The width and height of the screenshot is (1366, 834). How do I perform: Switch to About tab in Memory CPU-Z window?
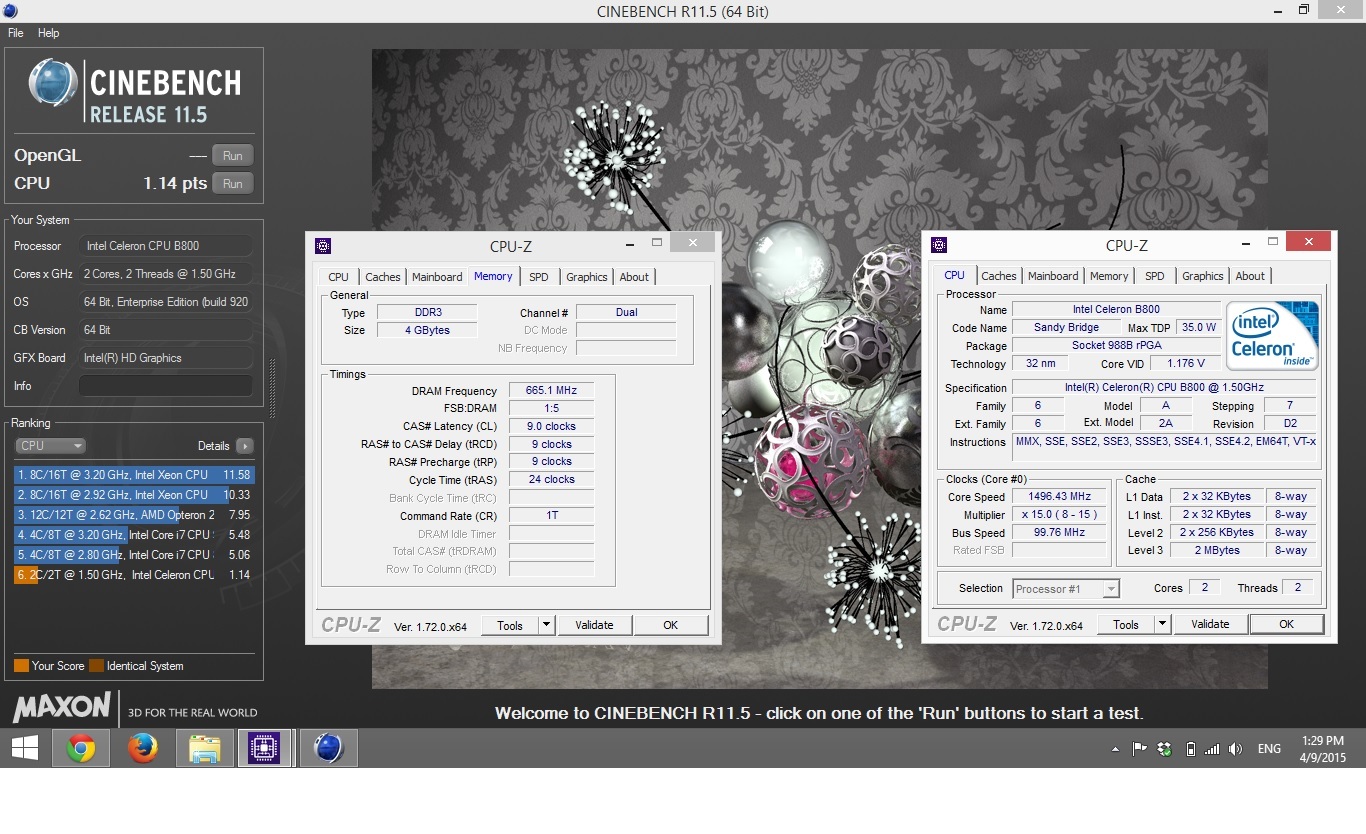(634, 277)
